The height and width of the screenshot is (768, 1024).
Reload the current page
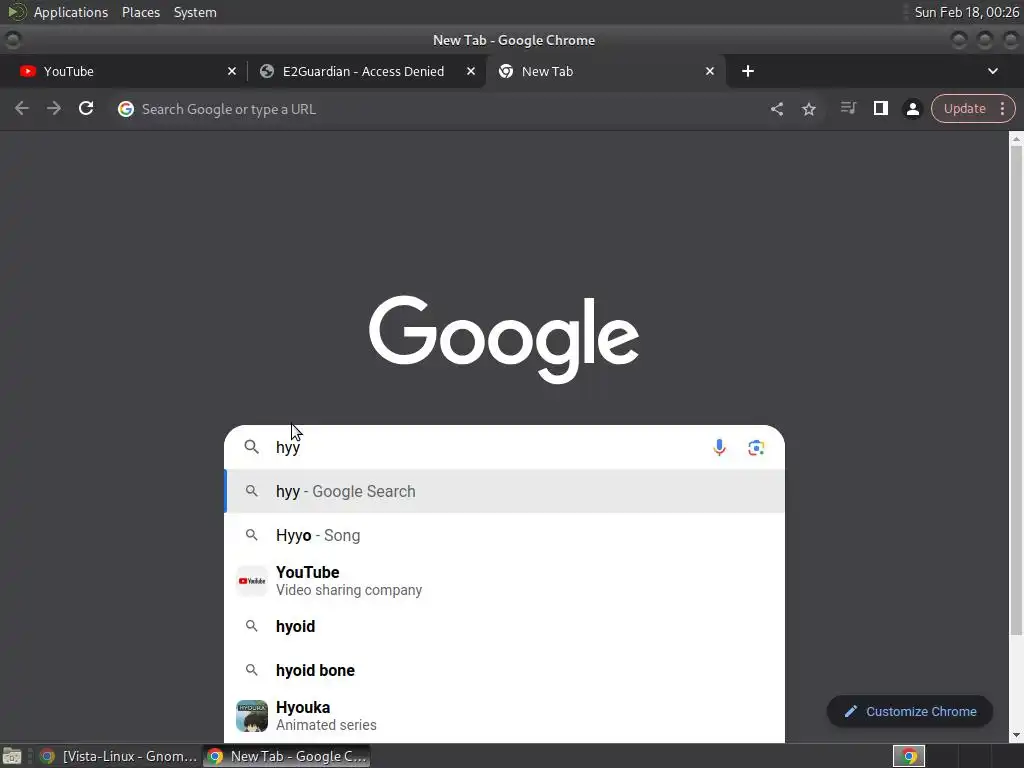[86, 108]
